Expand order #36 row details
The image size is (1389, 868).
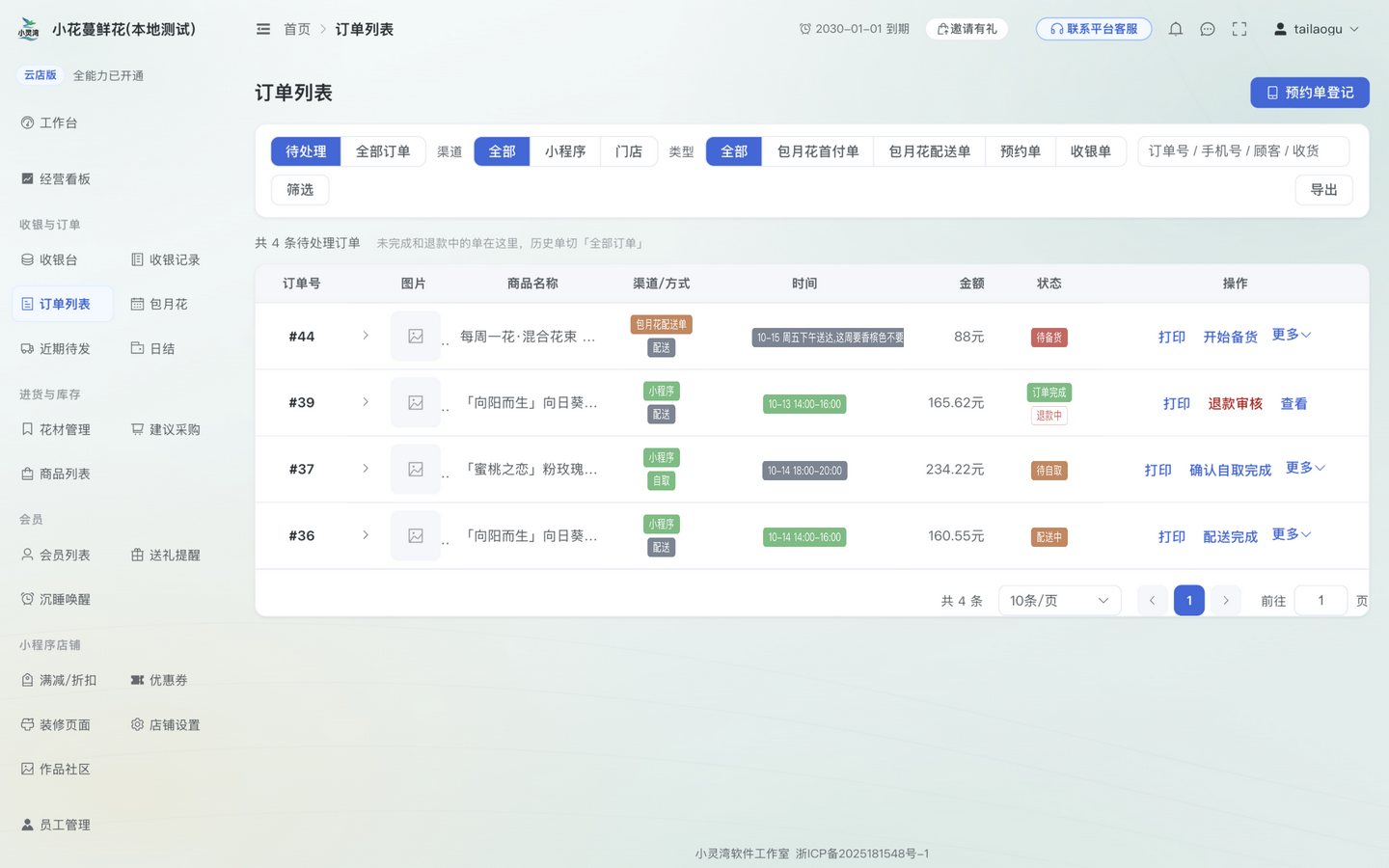(x=366, y=535)
